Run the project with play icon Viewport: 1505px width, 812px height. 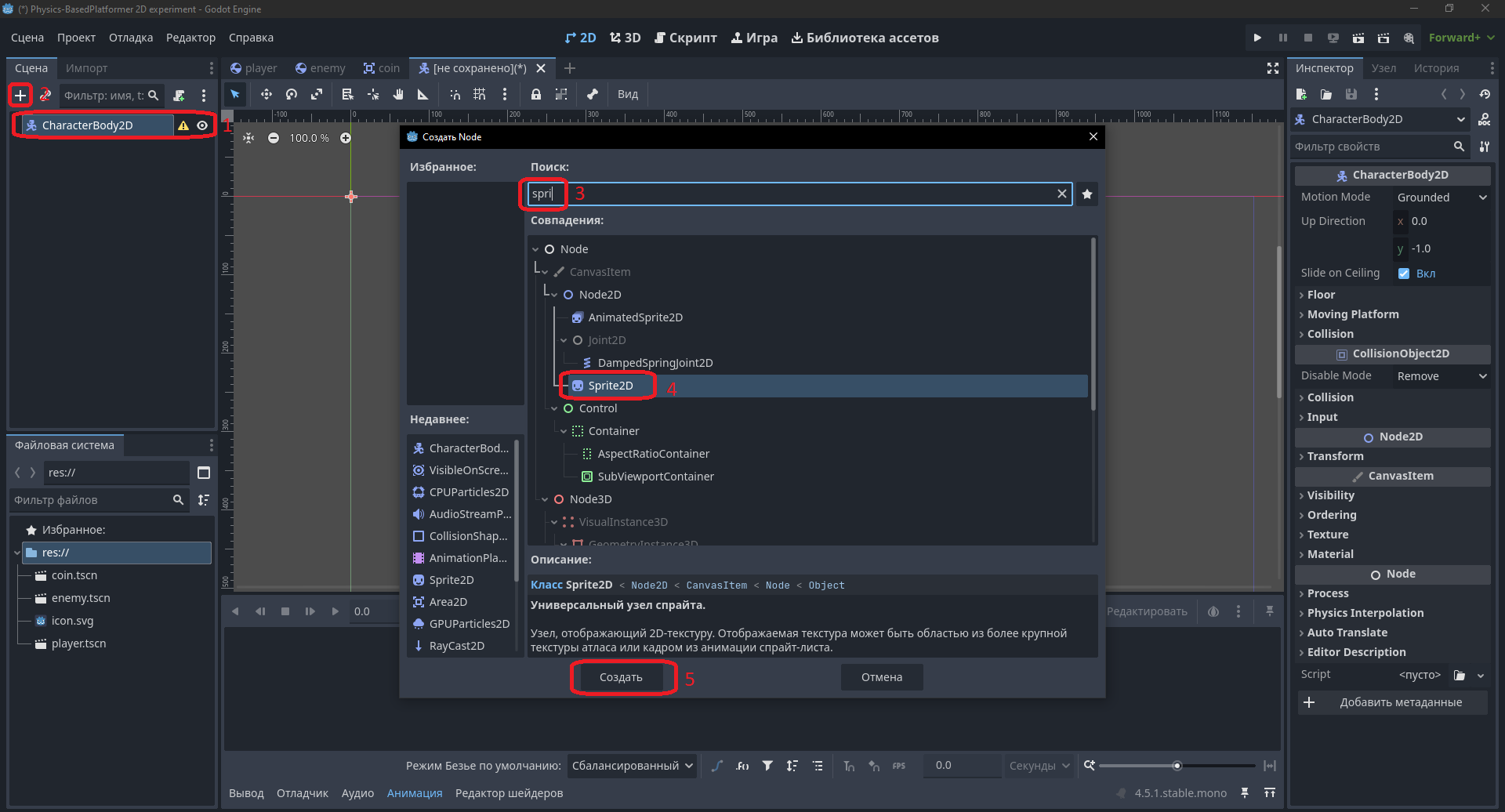click(x=1257, y=38)
